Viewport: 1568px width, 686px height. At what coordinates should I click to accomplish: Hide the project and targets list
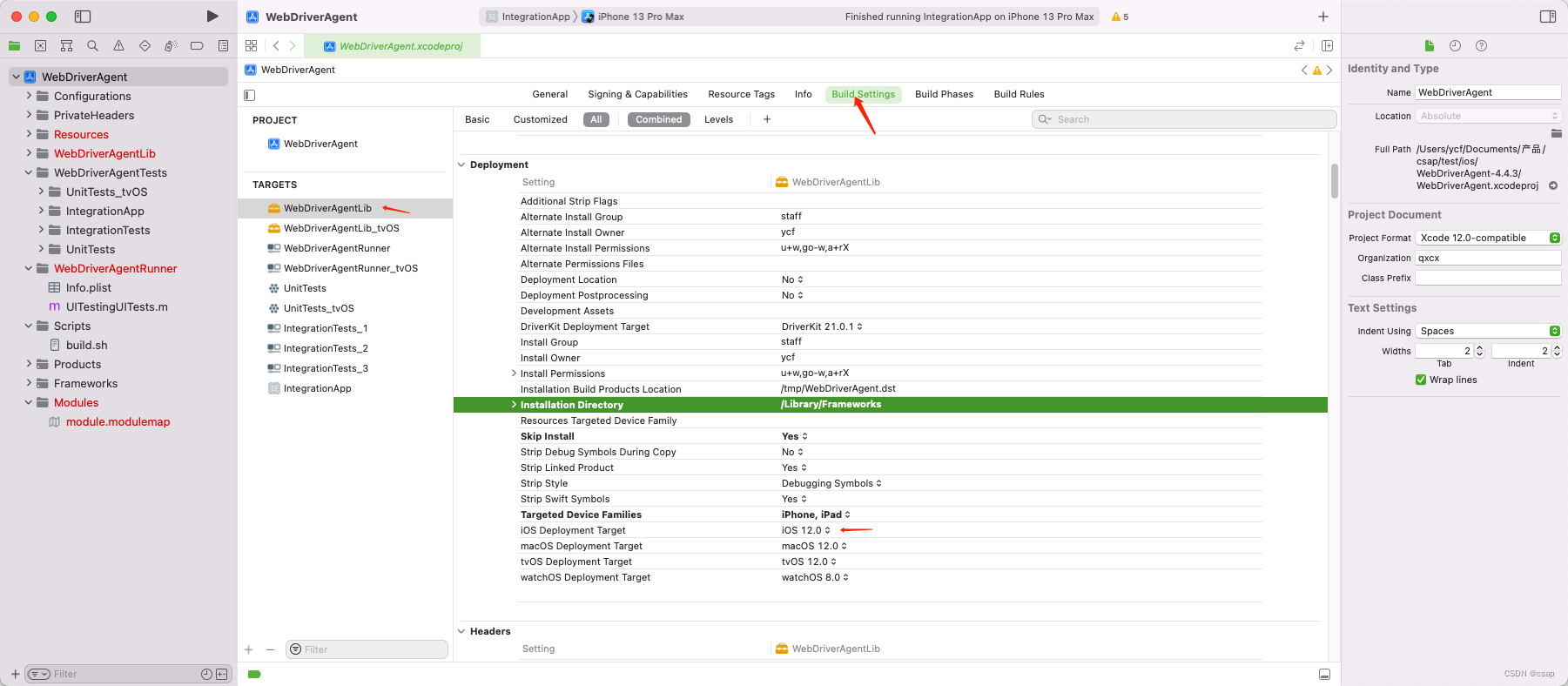pyautogui.click(x=250, y=95)
